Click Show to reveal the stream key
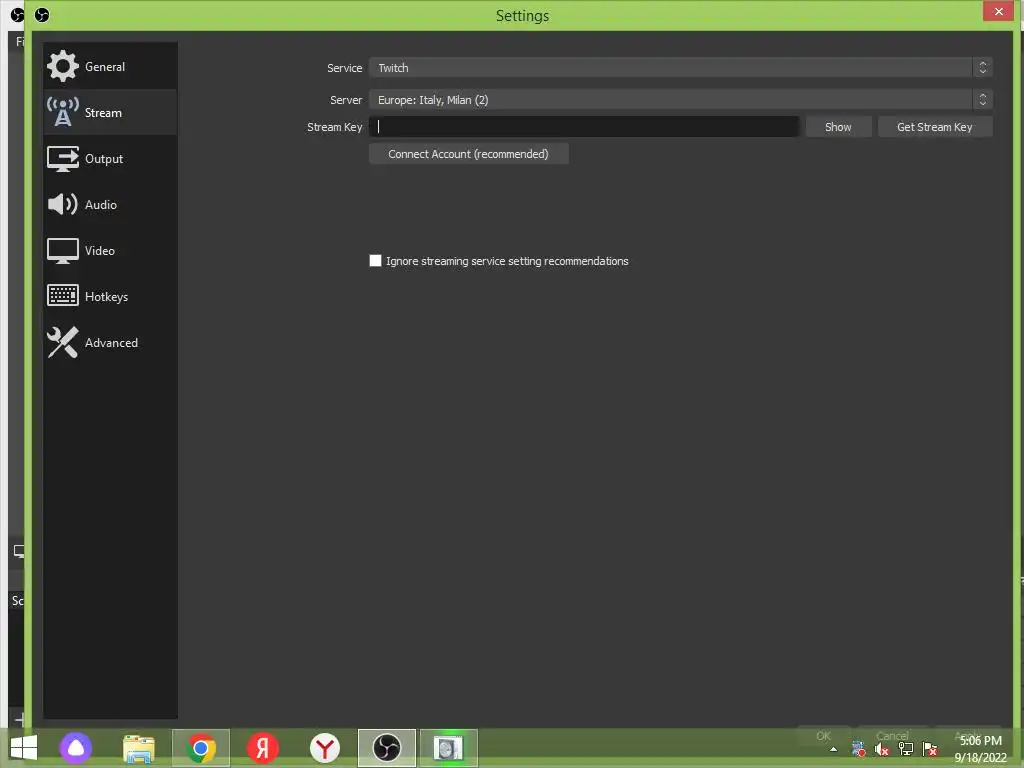 point(839,127)
